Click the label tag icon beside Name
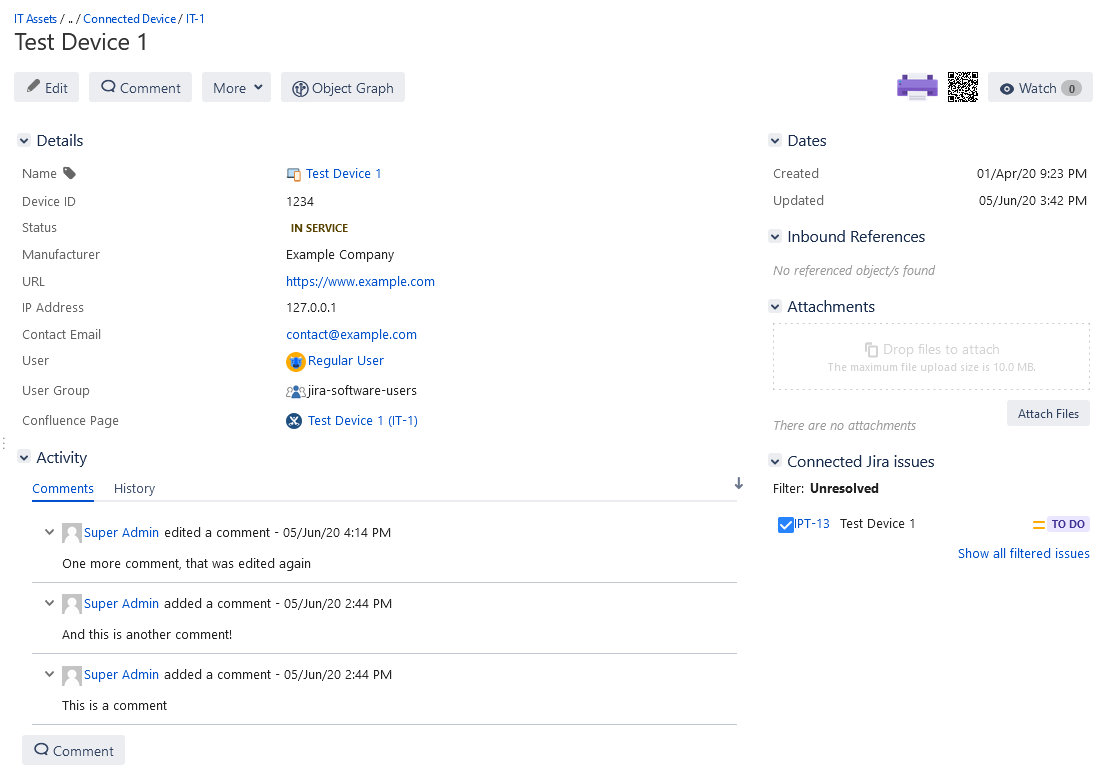The width and height of the screenshot is (1106, 784). [69, 173]
